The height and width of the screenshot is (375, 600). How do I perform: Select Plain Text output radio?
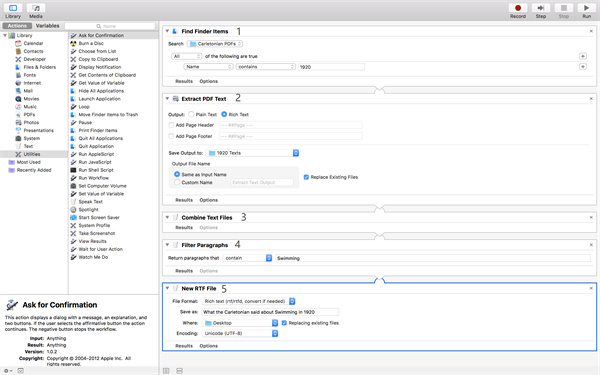pyautogui.click(x=191, y=114)
